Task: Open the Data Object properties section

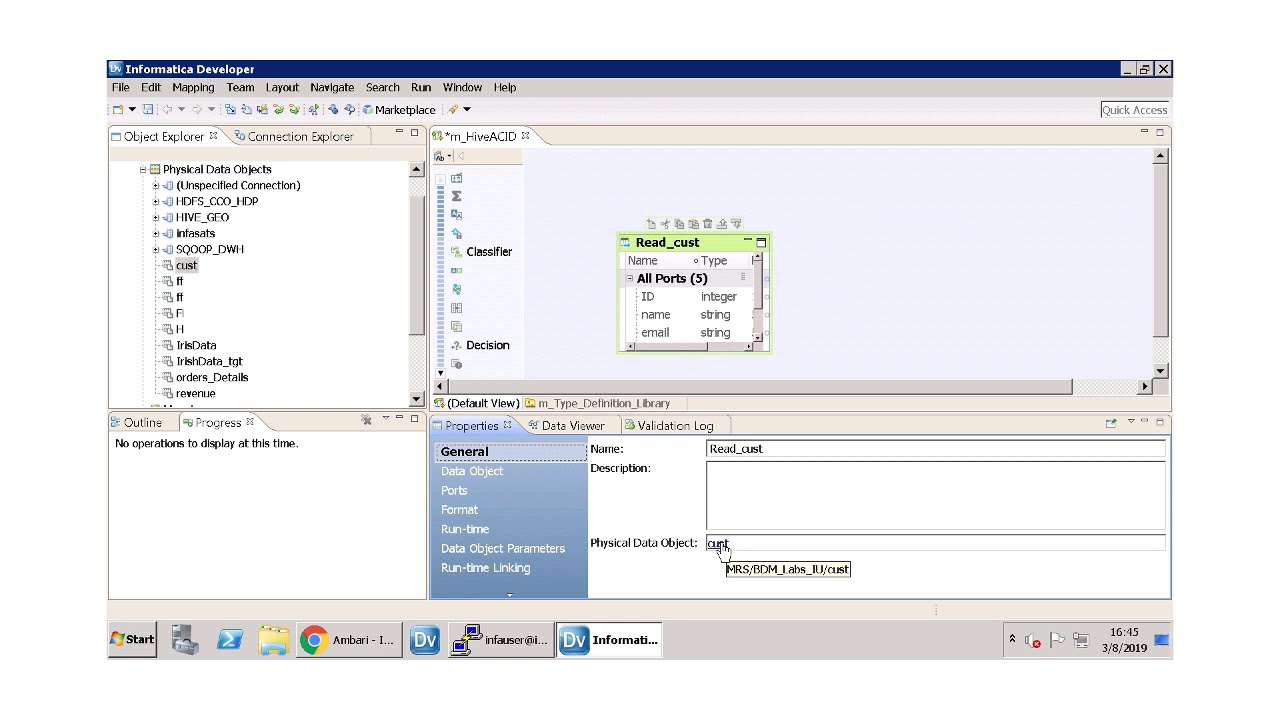Action: pos(472,471)
